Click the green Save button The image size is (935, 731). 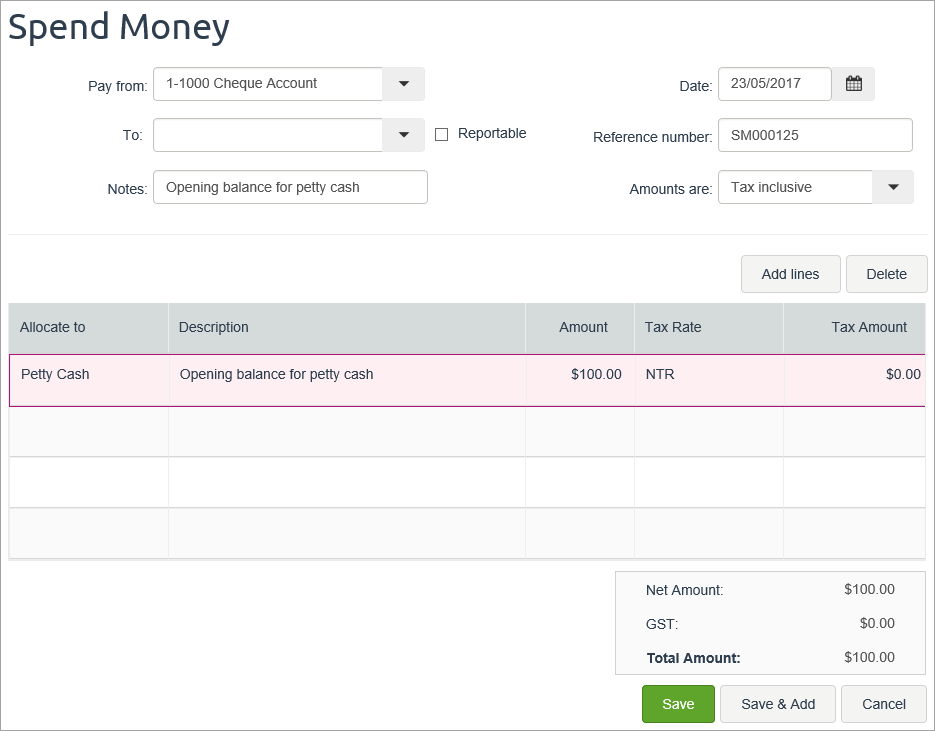pos(678,704)
